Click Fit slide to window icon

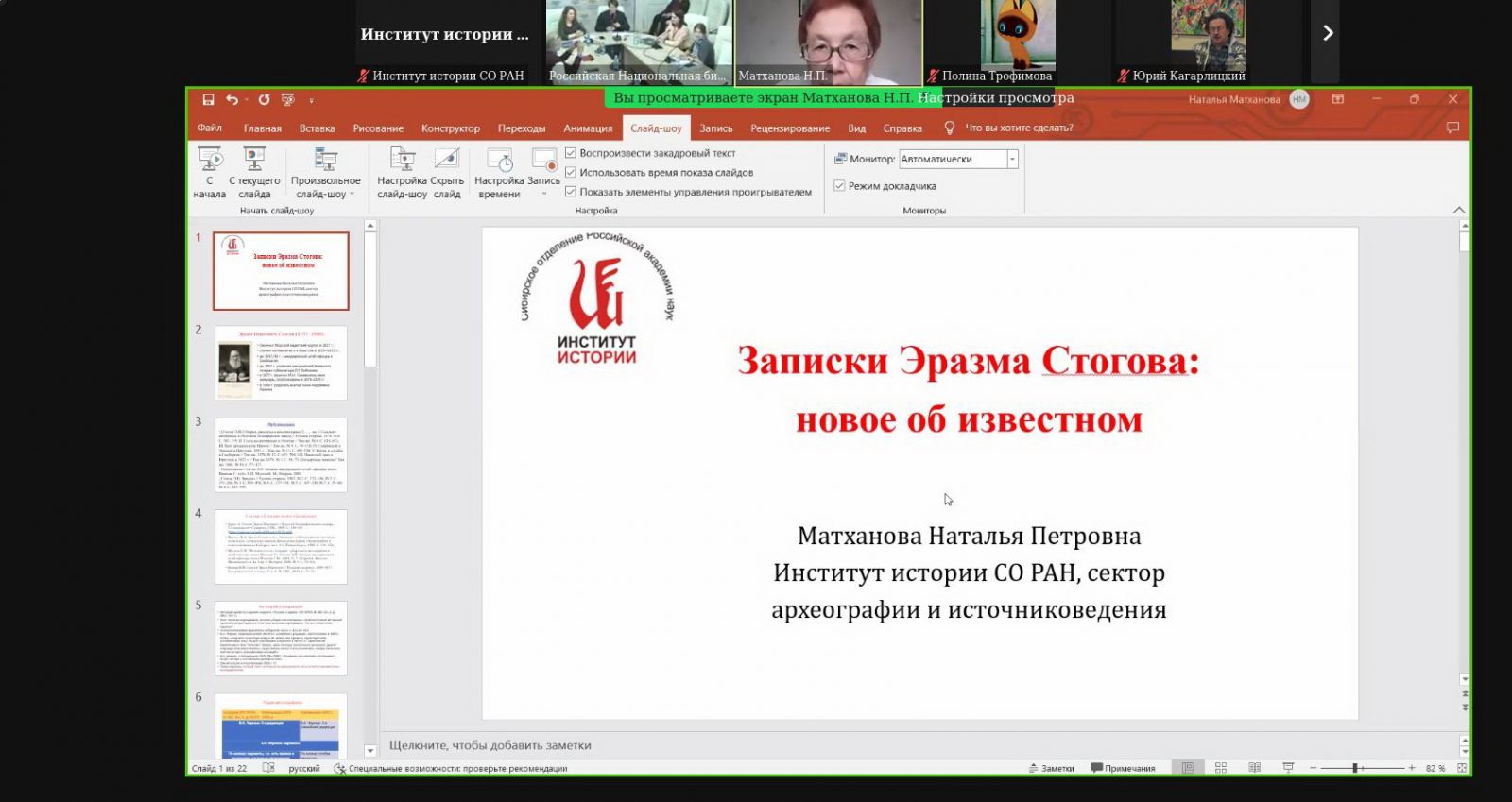1462,768
